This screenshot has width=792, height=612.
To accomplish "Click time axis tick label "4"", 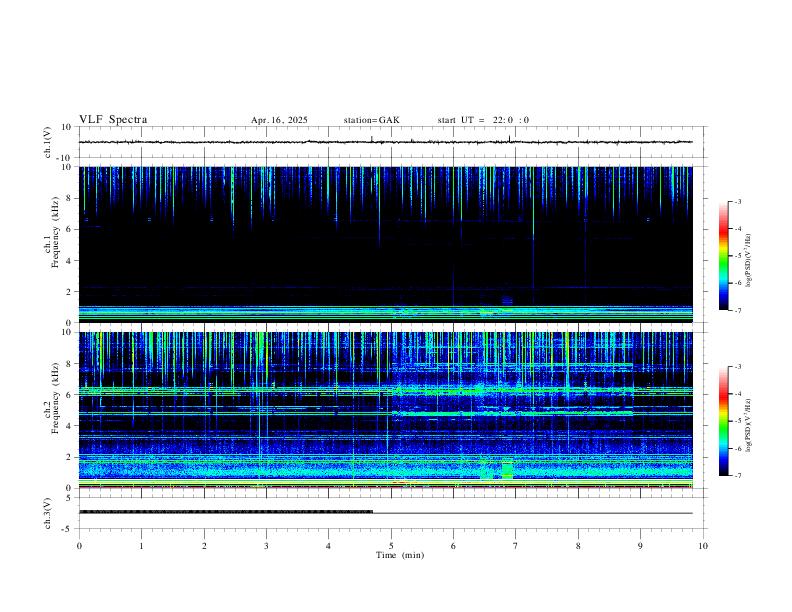I will pos(328,546).
